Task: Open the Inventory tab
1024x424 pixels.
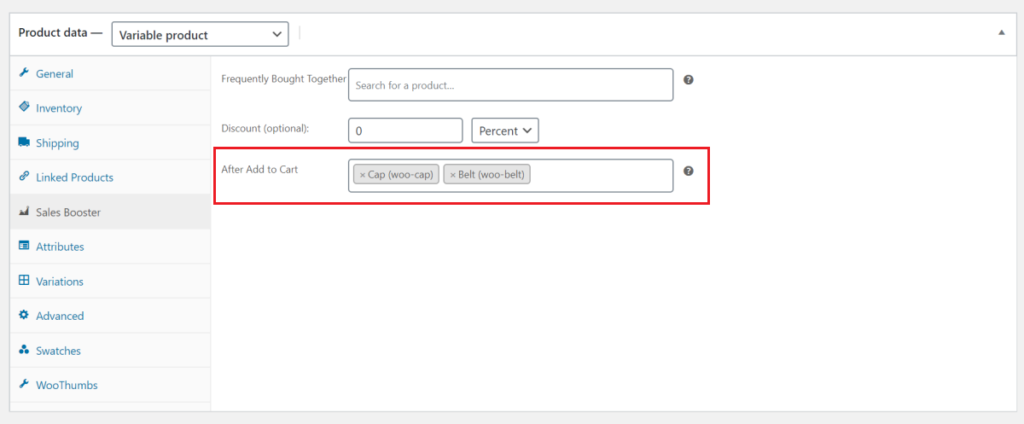Action: pyautogui.click(x=110, y=108)
